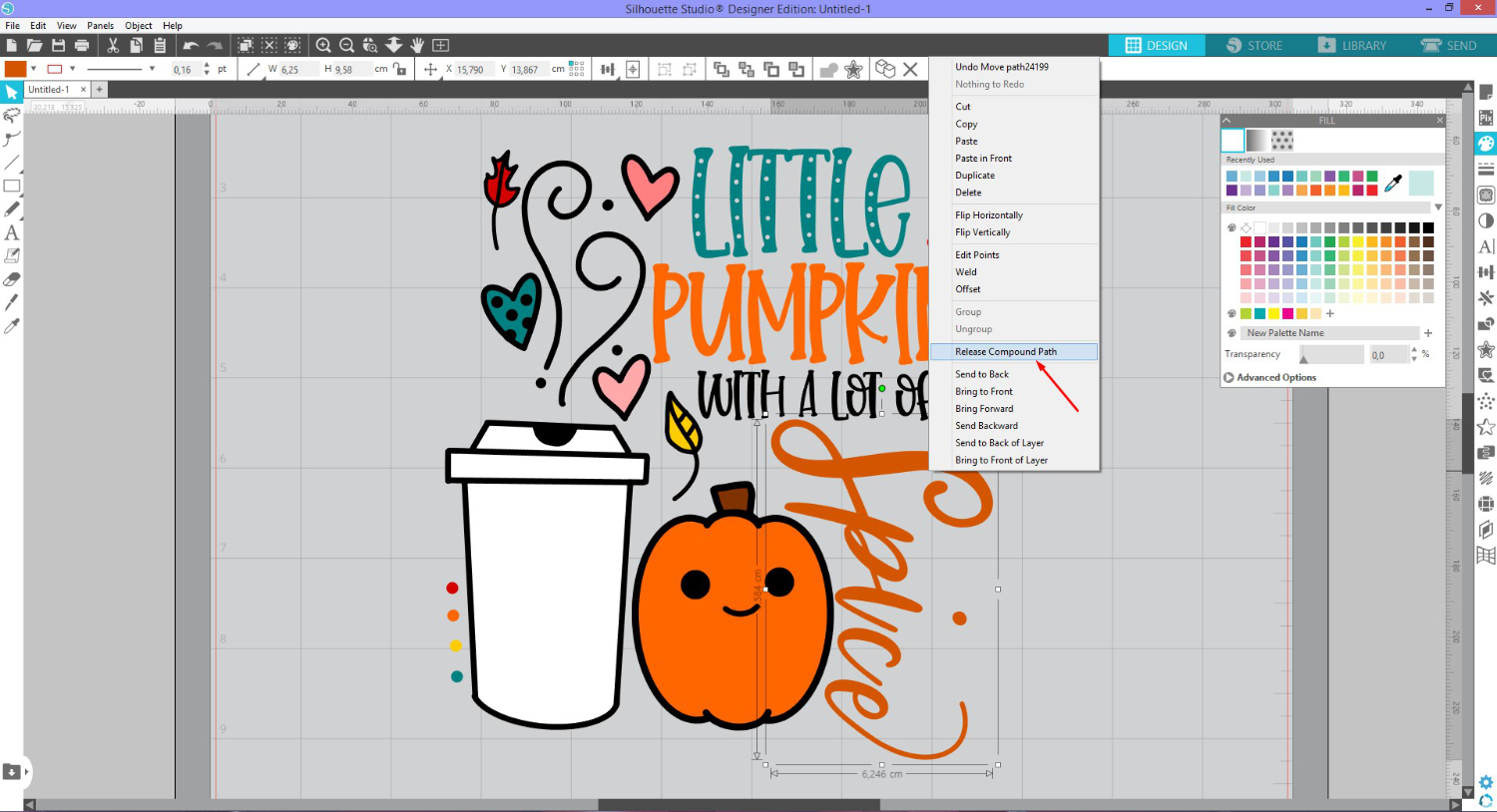Open the fill color dropdown arrow
Image resolution: width=1497 pixels, height=812 pixels.
pos(33,69)
